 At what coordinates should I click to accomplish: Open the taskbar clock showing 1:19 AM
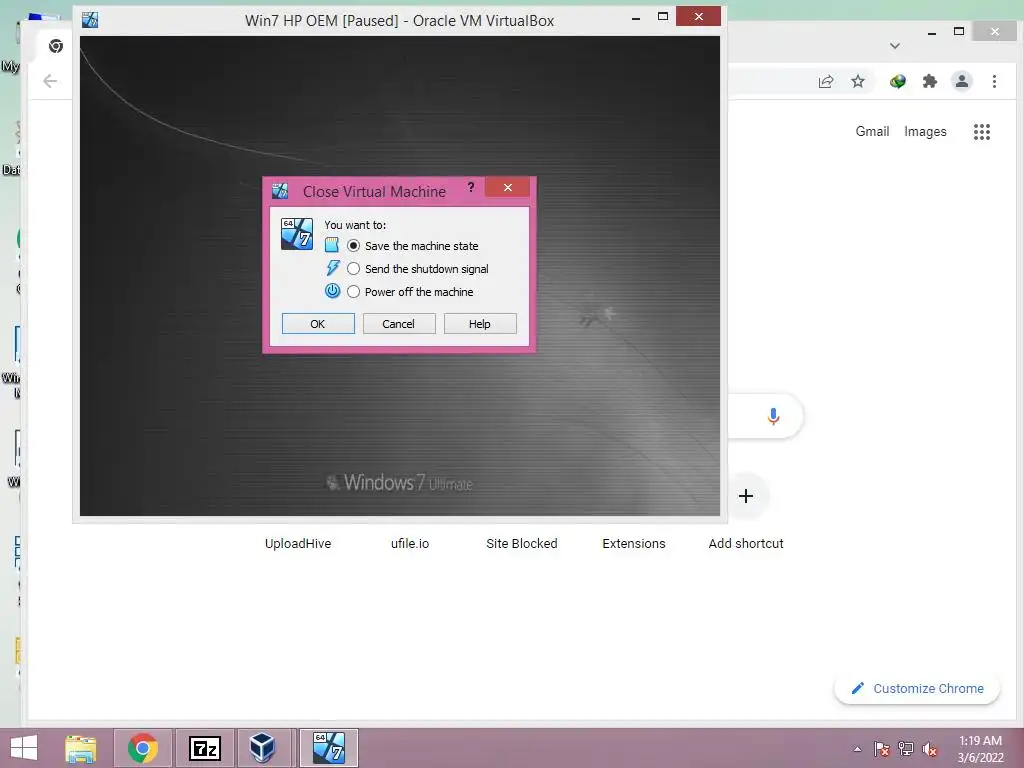[x=980, y=749]
